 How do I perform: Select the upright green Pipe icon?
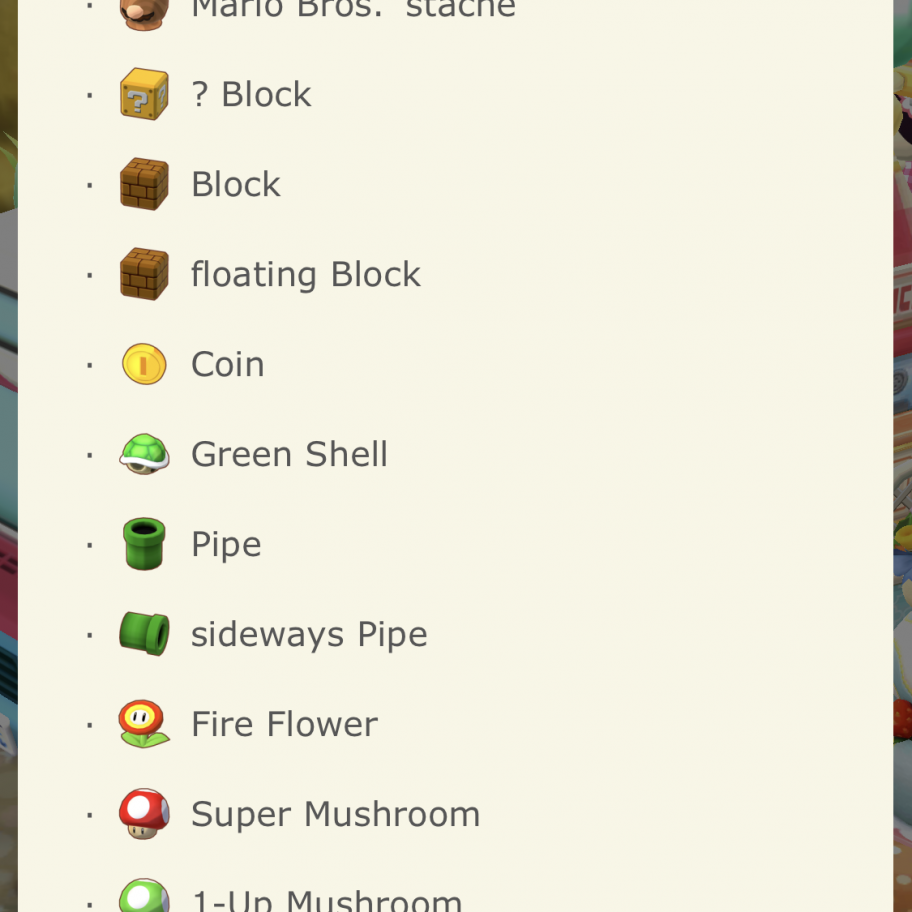[x=144, y=544]
